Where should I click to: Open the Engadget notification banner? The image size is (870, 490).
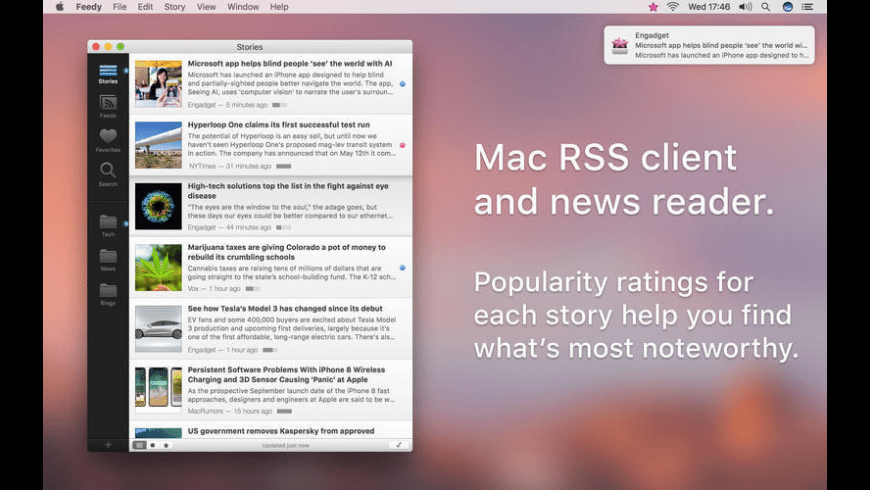point(709,45)
